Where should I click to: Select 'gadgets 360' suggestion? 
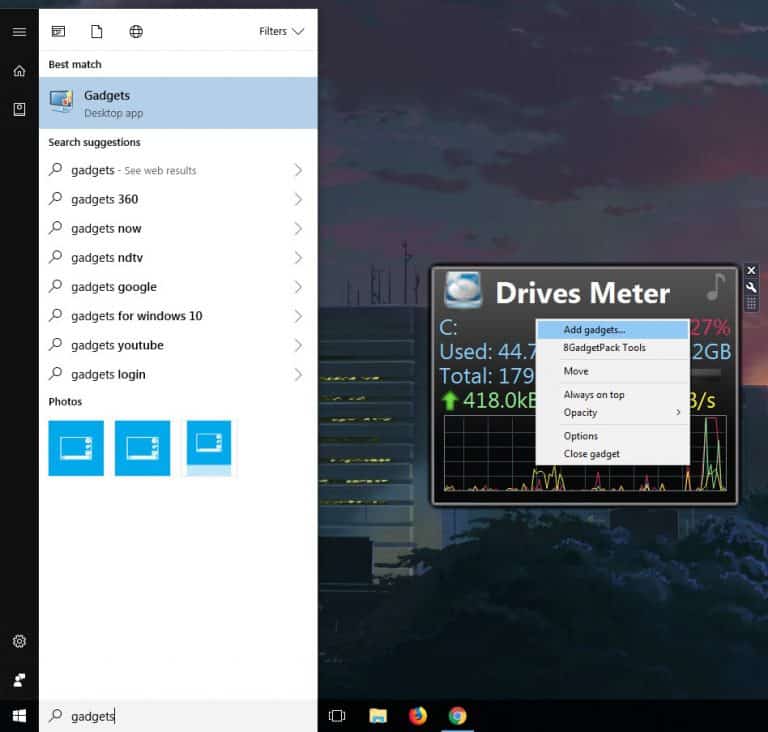coord(178,199)
